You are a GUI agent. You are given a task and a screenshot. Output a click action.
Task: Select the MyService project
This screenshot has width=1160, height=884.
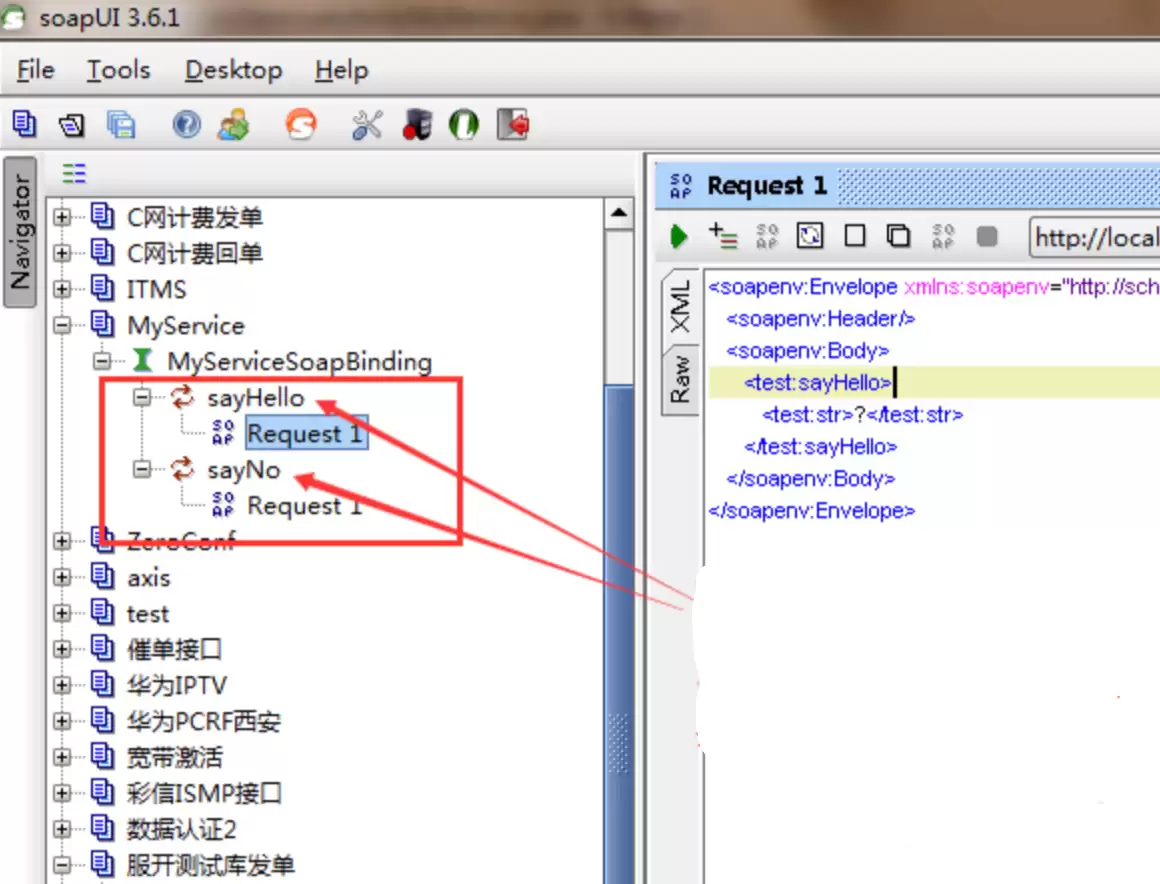(x=185, y=325)
